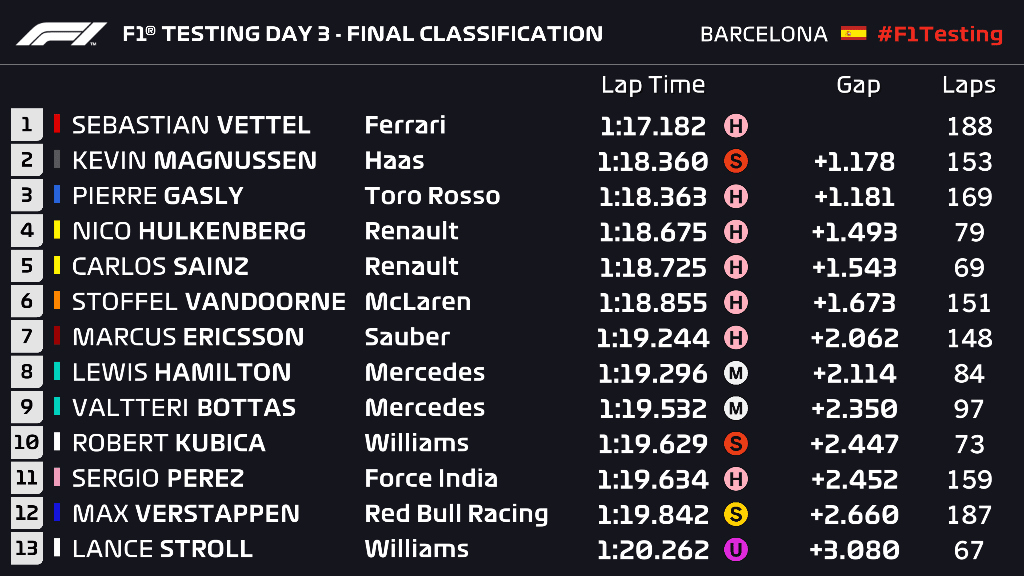Screen dimensions: 1024x576
Task: Click Magnussen's red soft tyre icon
Action: 736,161
